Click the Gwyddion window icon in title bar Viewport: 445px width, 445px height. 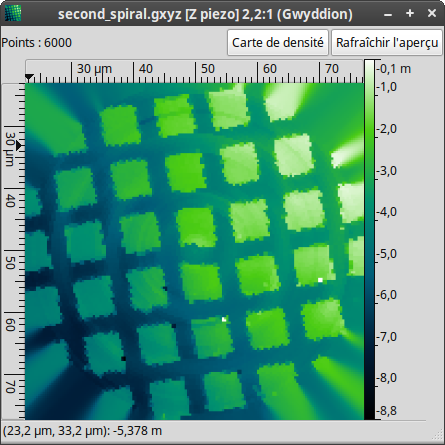click(13, 14)
